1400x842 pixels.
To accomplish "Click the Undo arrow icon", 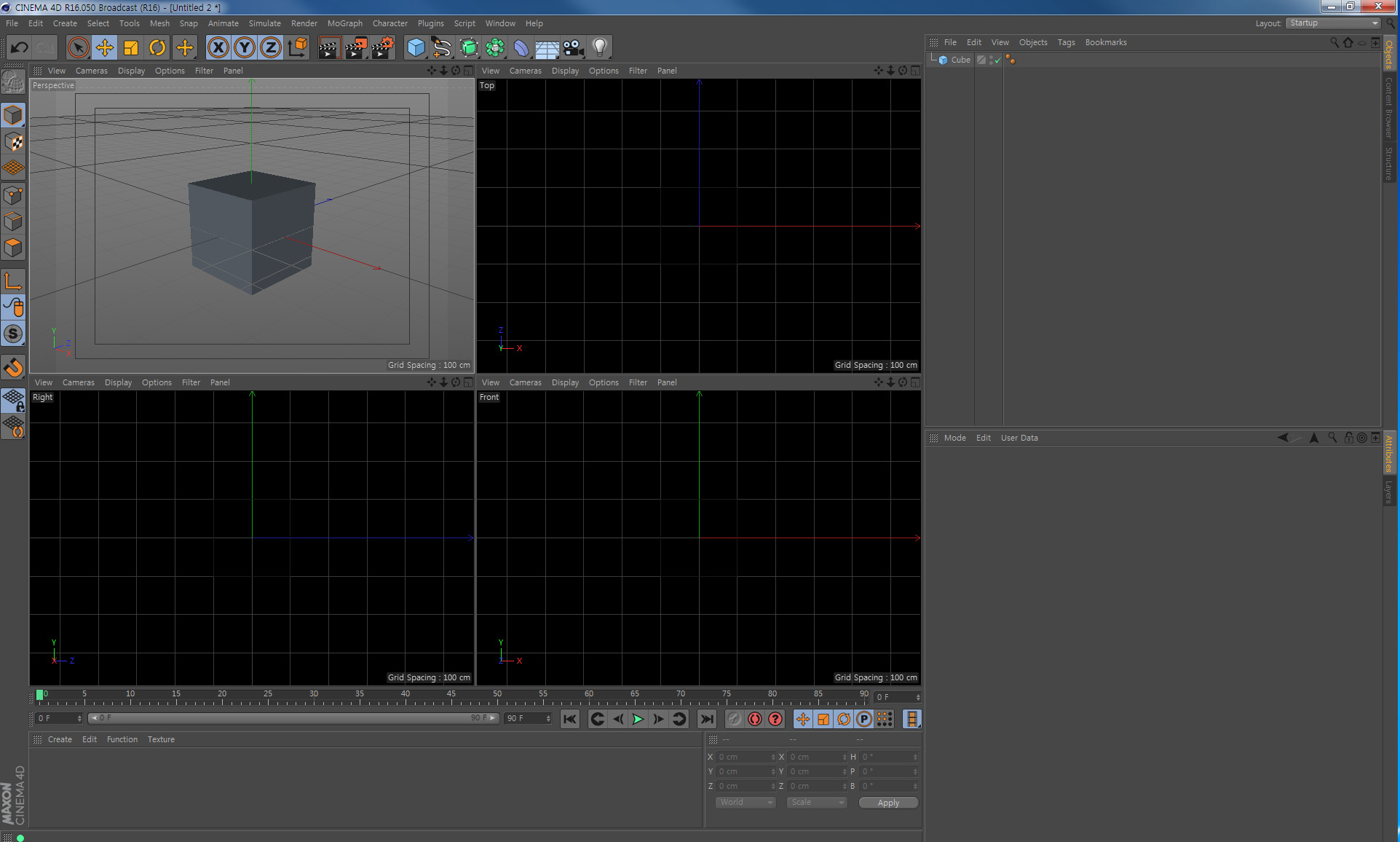I will [19, 48].
